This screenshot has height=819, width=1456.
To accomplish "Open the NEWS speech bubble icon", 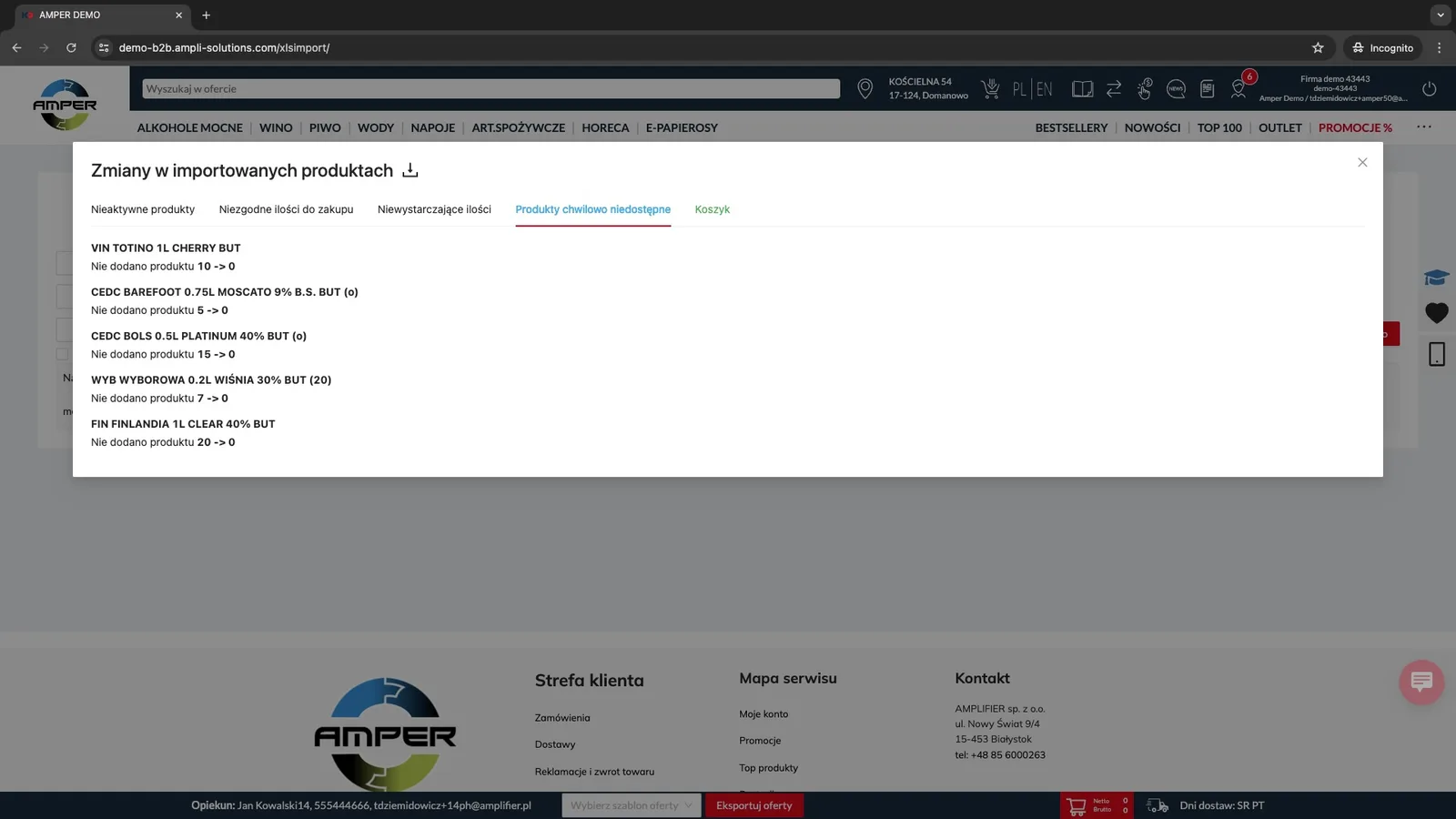I will point(1176,88).
